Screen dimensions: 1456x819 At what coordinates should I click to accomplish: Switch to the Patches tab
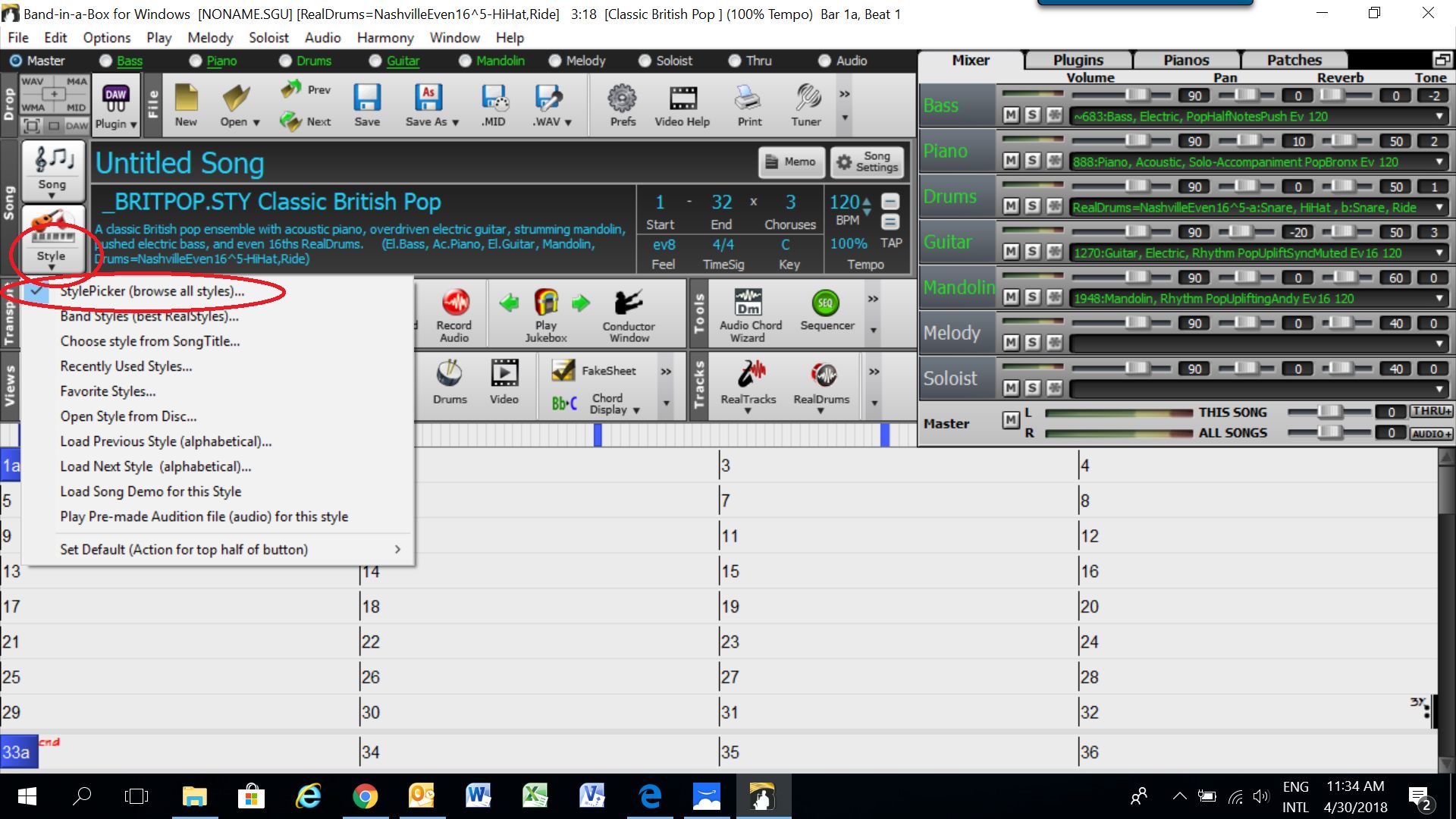click(1294, 60)
